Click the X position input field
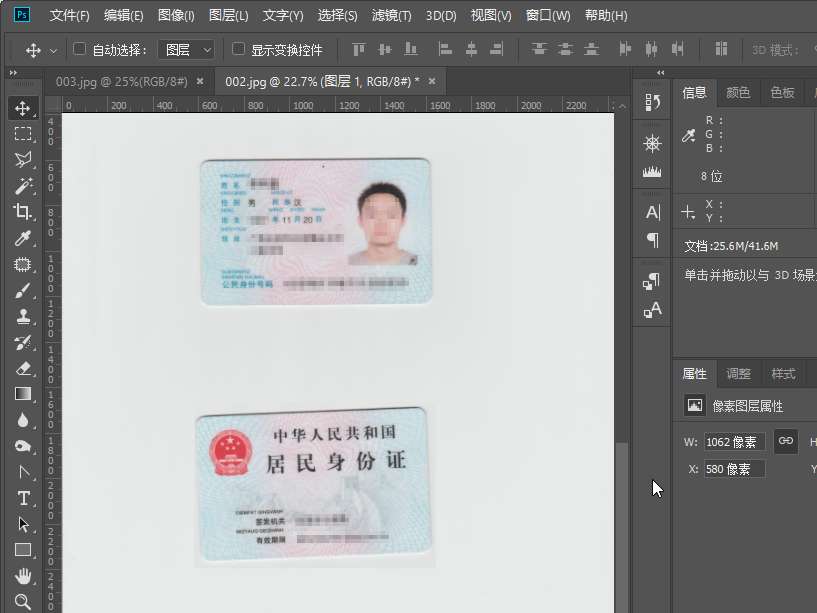The image size is (817, 613). (x=735, y=469)
